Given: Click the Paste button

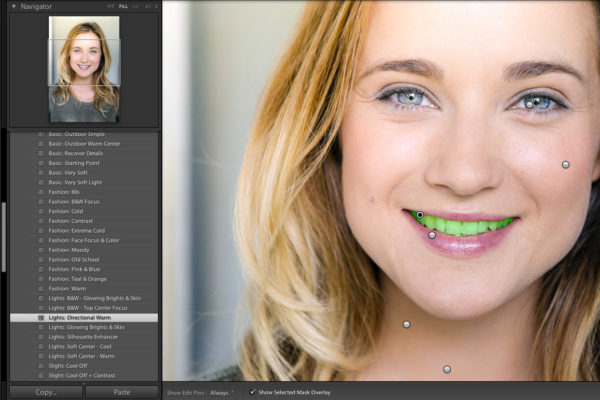Looking at the screenshot, I should 122,392.
